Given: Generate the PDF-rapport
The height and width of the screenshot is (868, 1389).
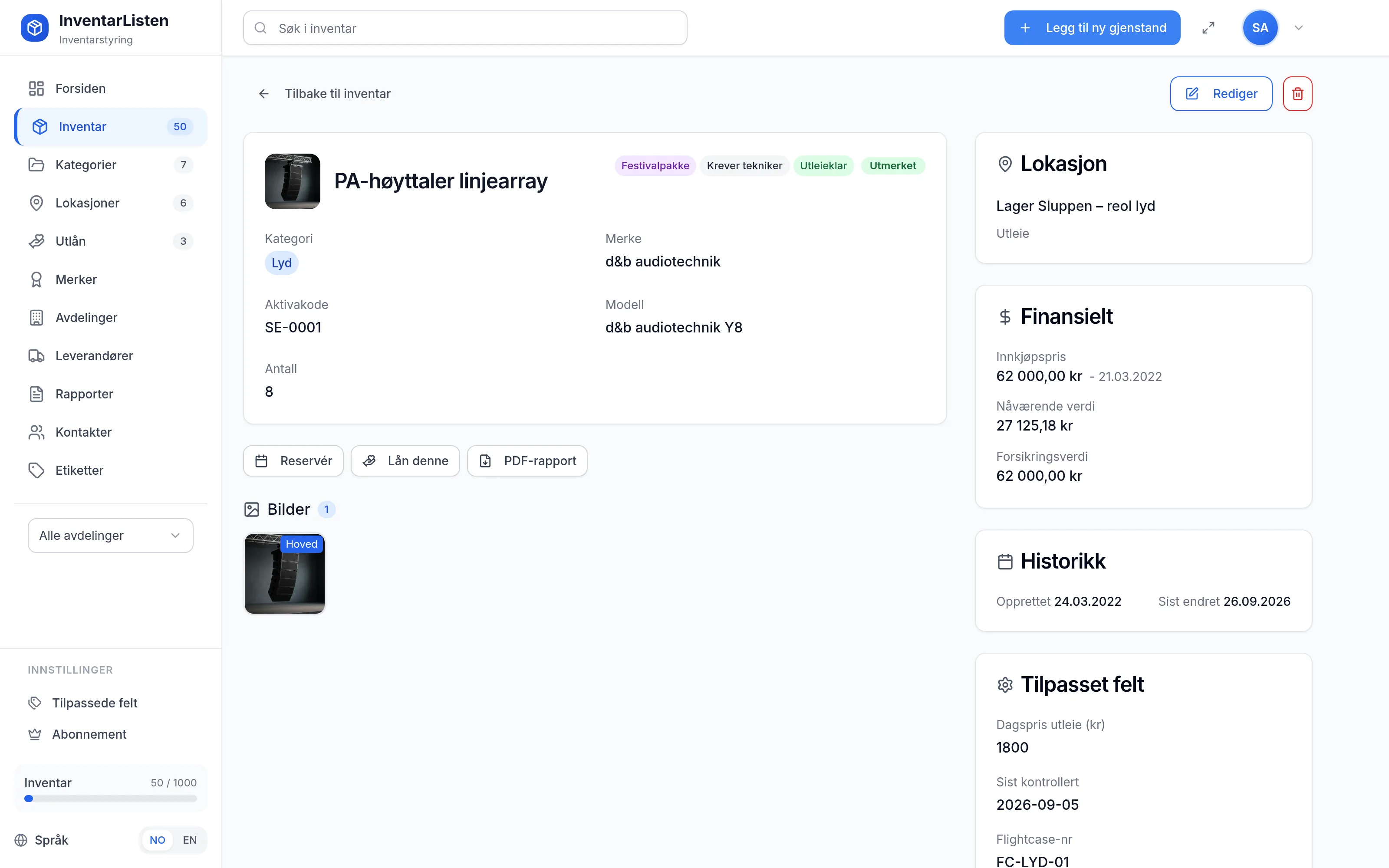Looking at the screenshot, I should click(527, 461).
